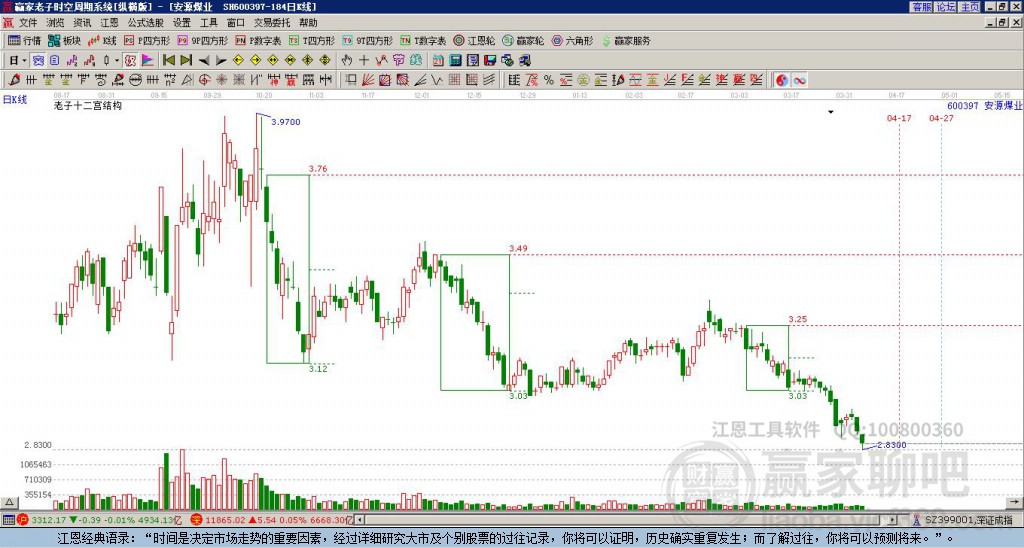Click the 04-27 date marker
The width and height of the screenshot is (1024, 548).
(x=941, y=118)
